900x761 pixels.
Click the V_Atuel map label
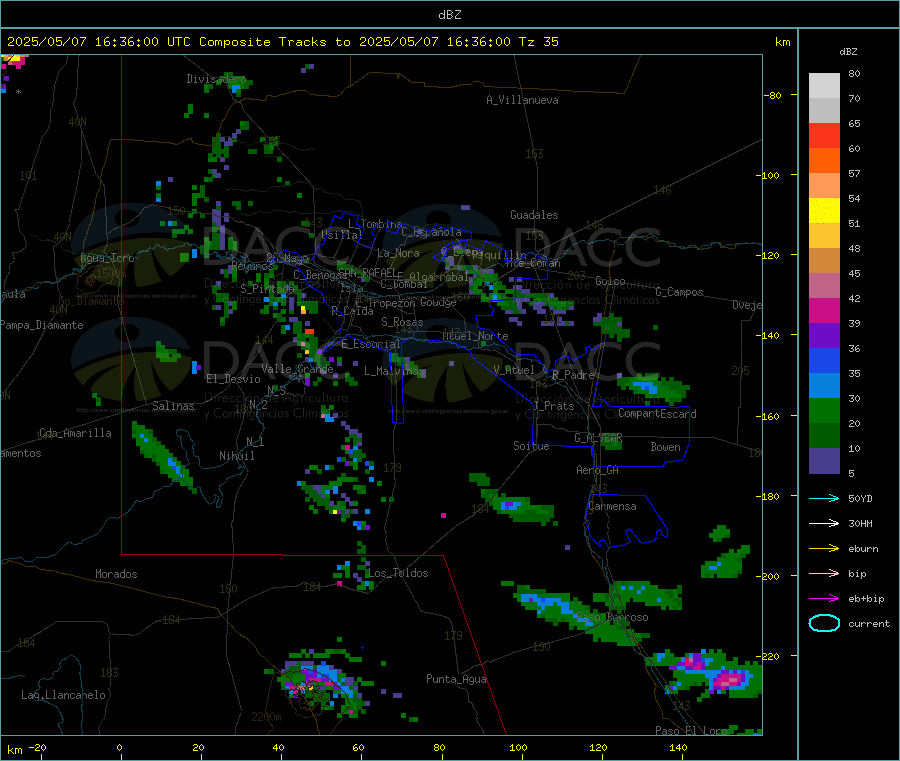point(514,370)
